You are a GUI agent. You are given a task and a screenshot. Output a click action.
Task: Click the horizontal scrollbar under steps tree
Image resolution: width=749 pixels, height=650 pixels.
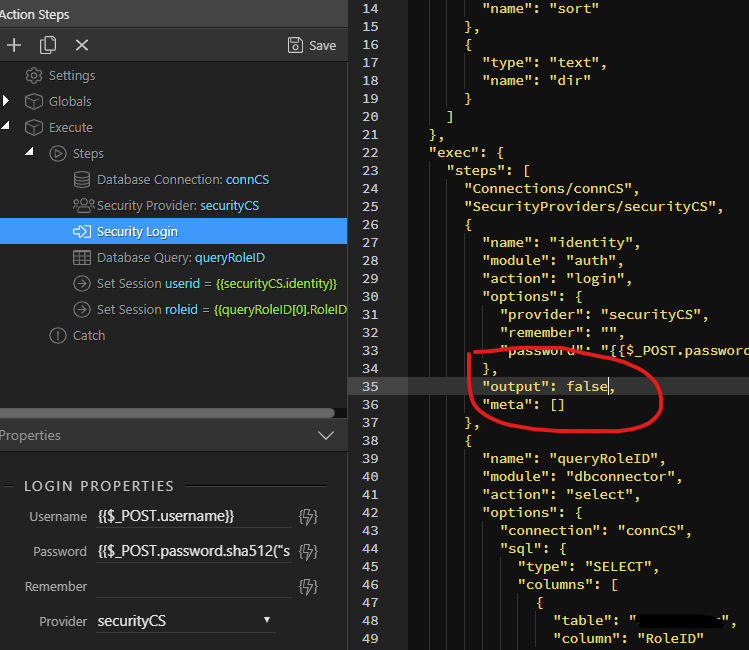pyautogui.click(x=167, y=413)
